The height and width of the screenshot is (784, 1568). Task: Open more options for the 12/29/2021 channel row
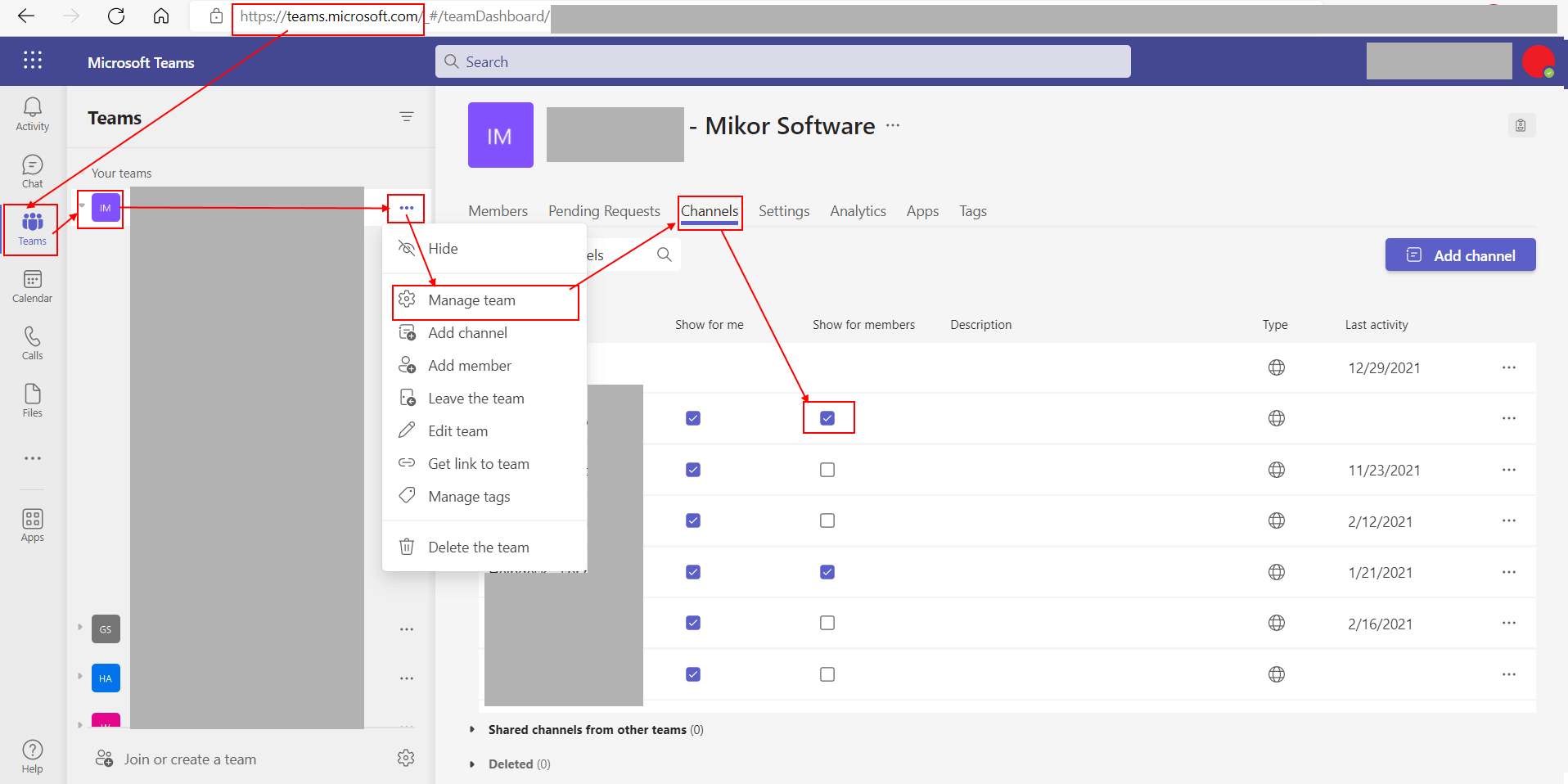[1509, 367]
